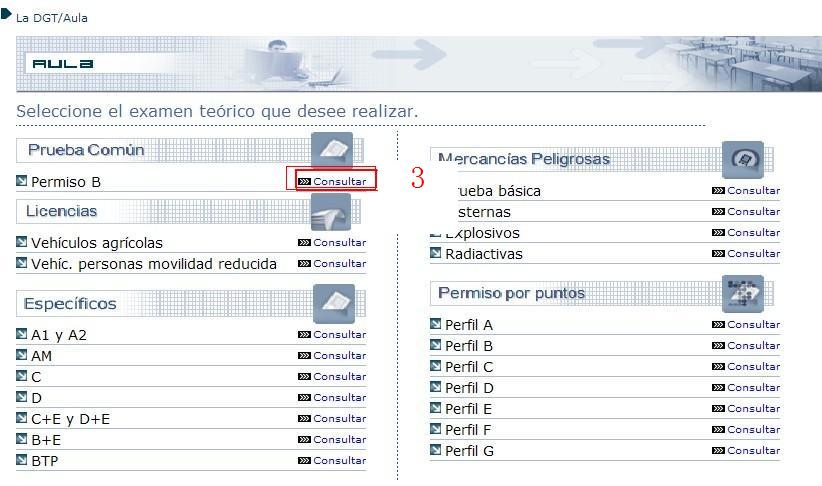Click the Específicos section icon
Image resolution: width=822 pixels, height=486 pixels.
tap(333, 303)
